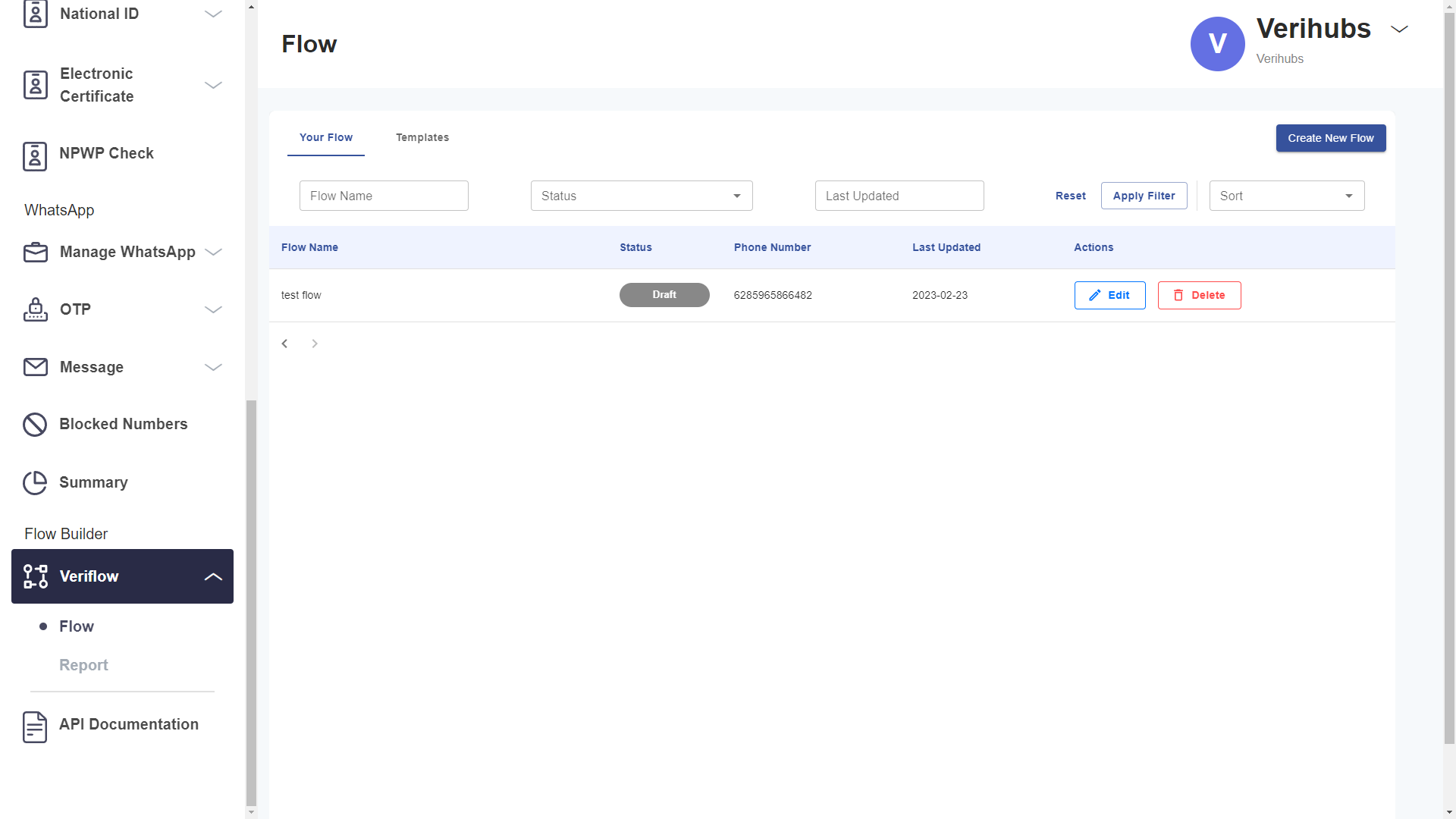Click the Manage WhatsApp briefcase icon
Viewport: 1456px width, 819px height.
(35, 253)
